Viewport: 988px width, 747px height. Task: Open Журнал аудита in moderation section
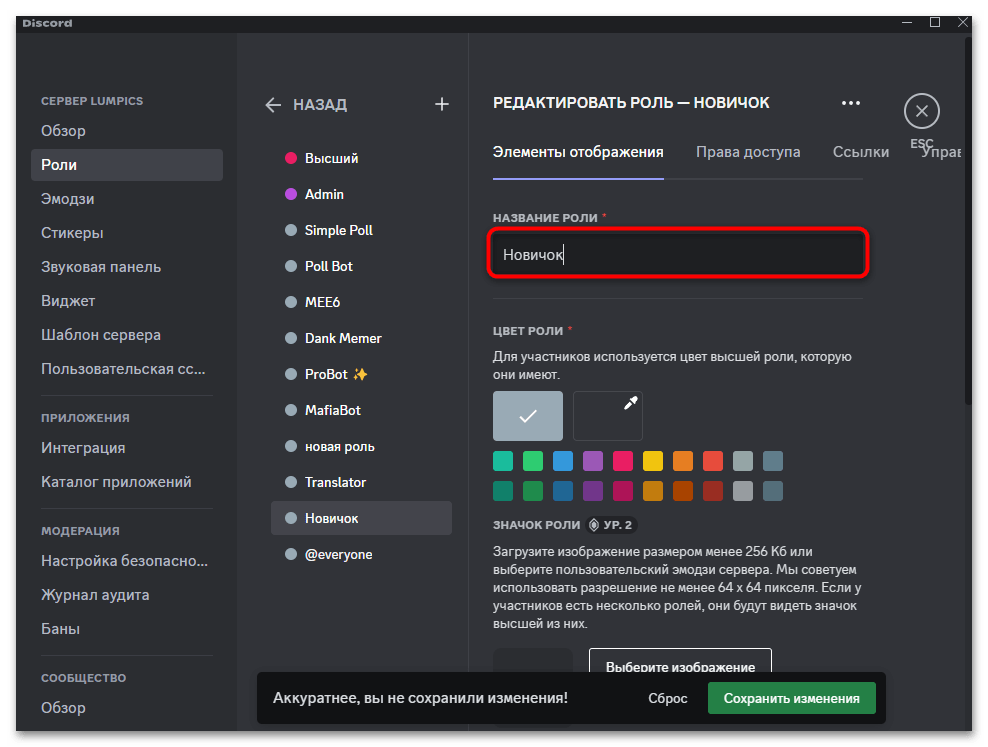coord(95,595)
